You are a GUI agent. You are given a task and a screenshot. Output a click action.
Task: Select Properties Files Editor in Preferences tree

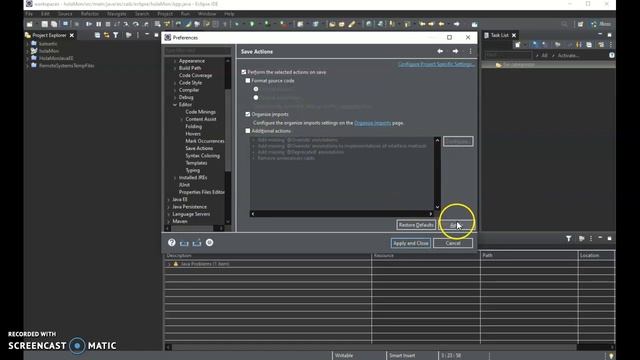tap(202, 192)
